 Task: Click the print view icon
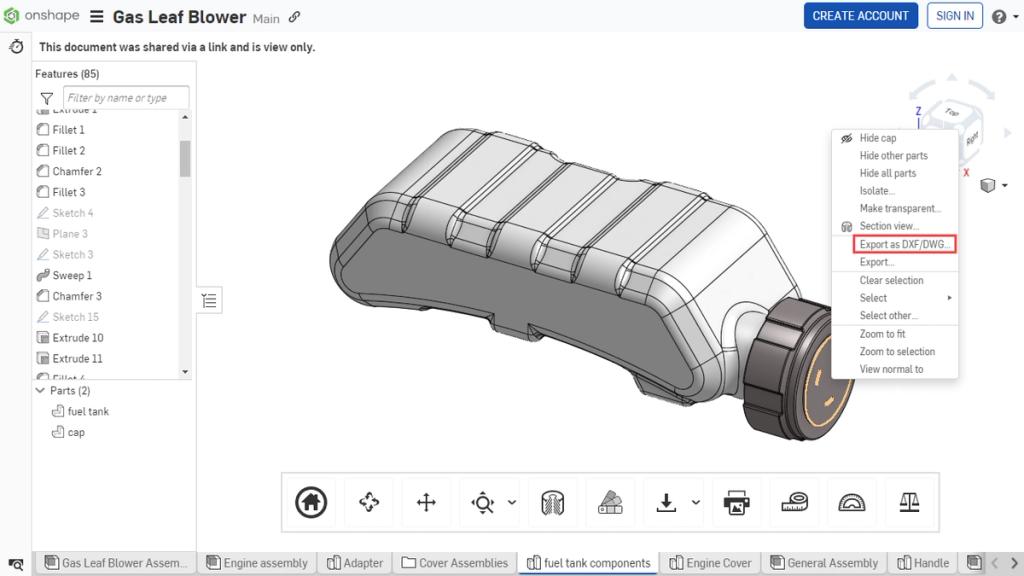[x=737, y=501]
